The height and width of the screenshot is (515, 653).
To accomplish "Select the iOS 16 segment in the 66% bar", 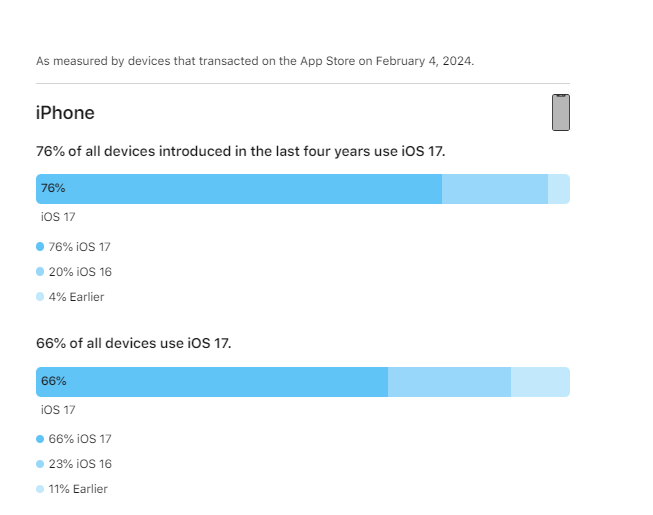I will 449,382.
